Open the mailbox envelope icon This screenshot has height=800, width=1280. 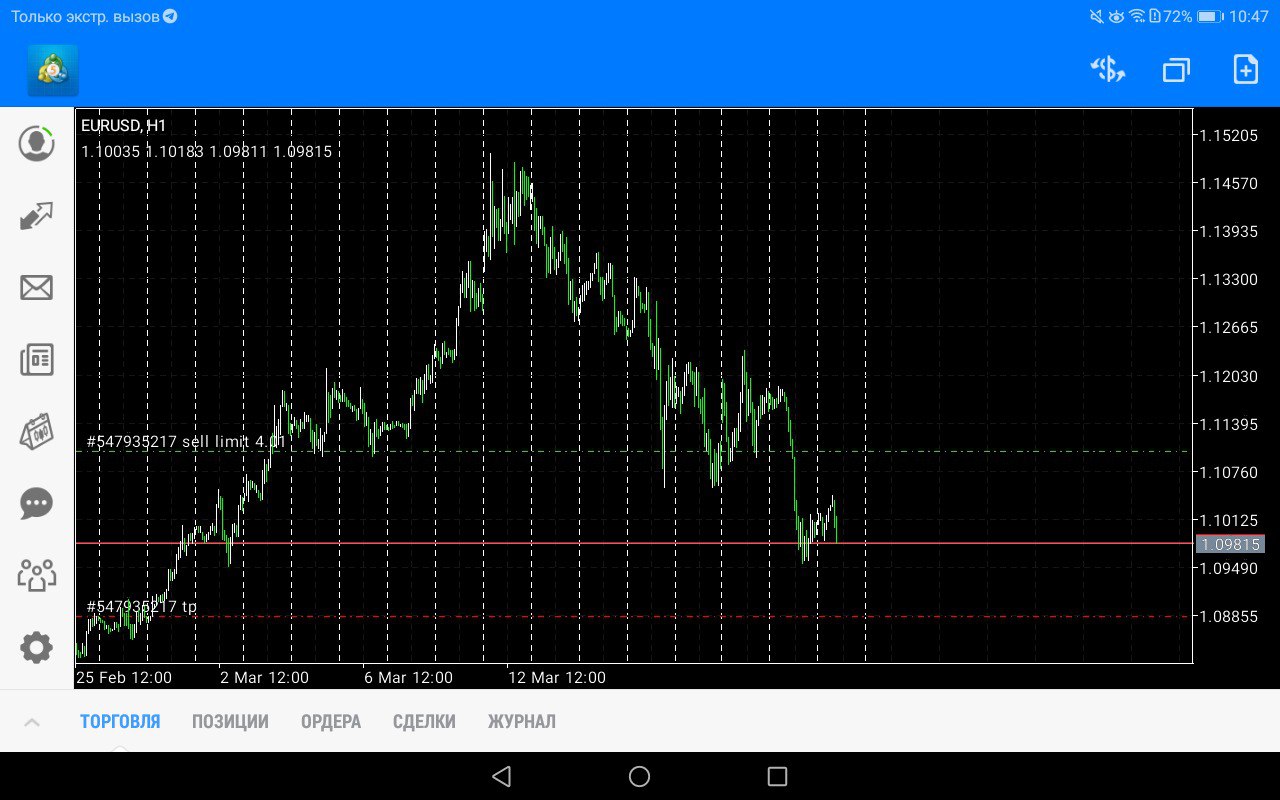37,288
